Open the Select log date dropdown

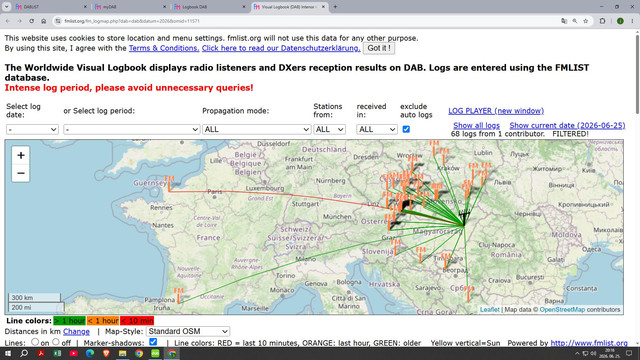point(32,129)
